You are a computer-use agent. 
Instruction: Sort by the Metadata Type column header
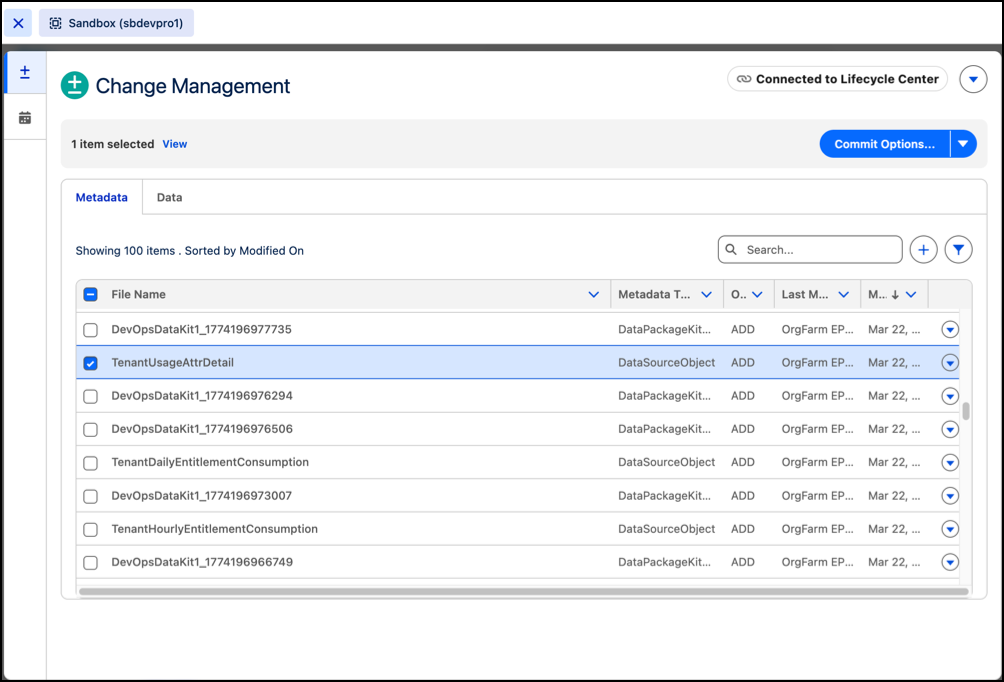(654, 295)
